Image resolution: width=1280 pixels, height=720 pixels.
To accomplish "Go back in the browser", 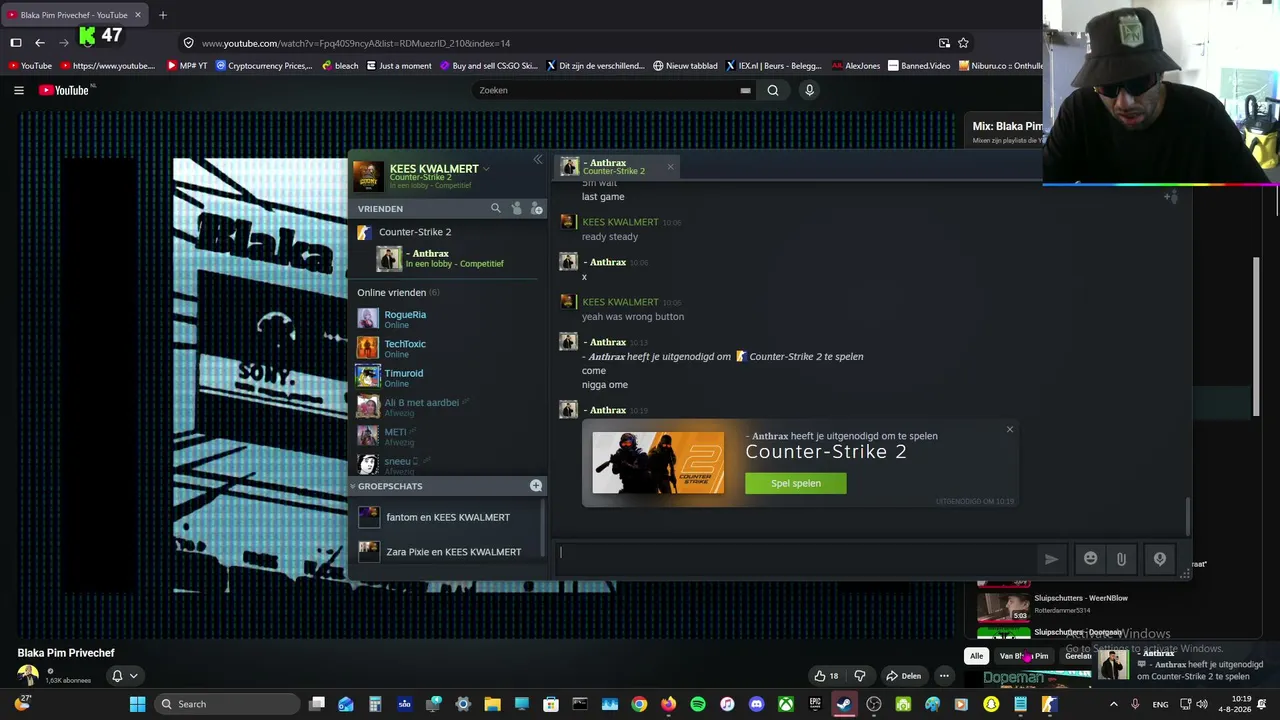I will 40,43.
